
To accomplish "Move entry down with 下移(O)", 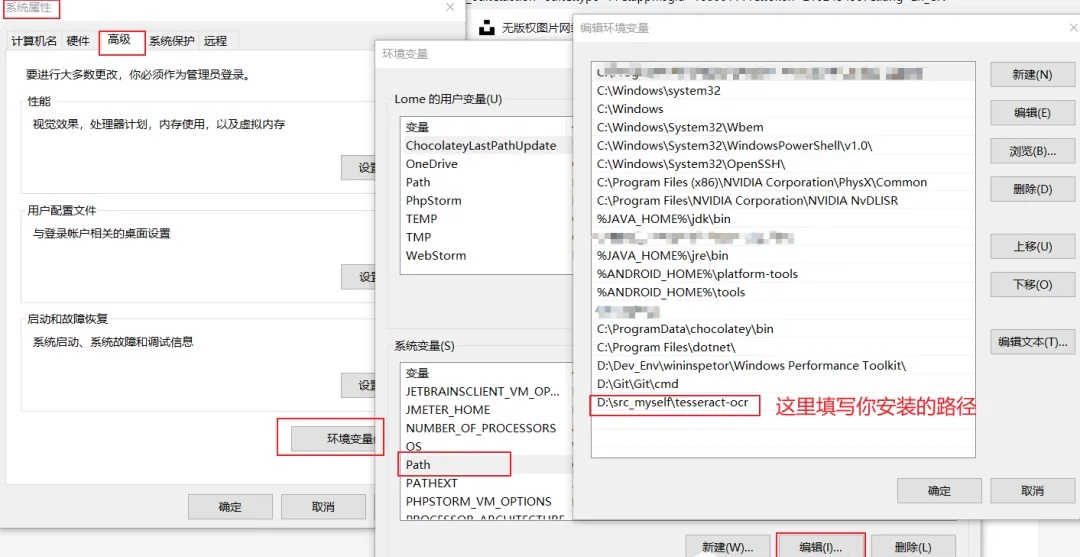I will click(x=1031, y=284).
